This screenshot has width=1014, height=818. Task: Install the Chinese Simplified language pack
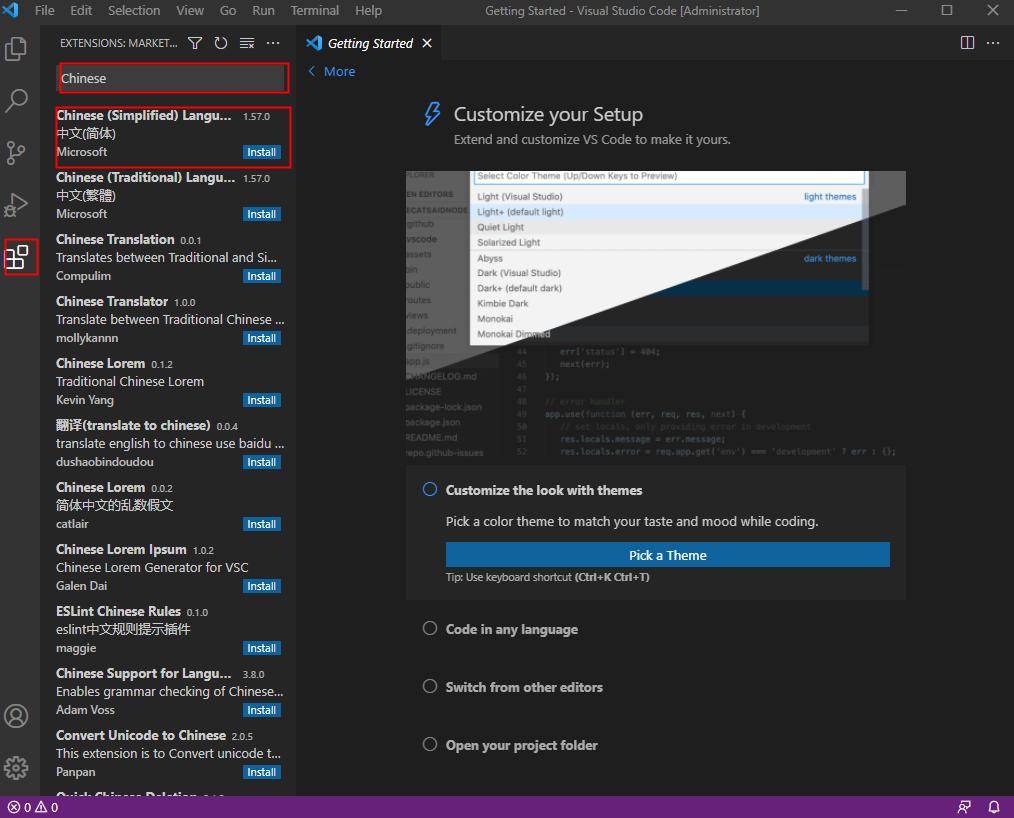[x=261, y=152]
